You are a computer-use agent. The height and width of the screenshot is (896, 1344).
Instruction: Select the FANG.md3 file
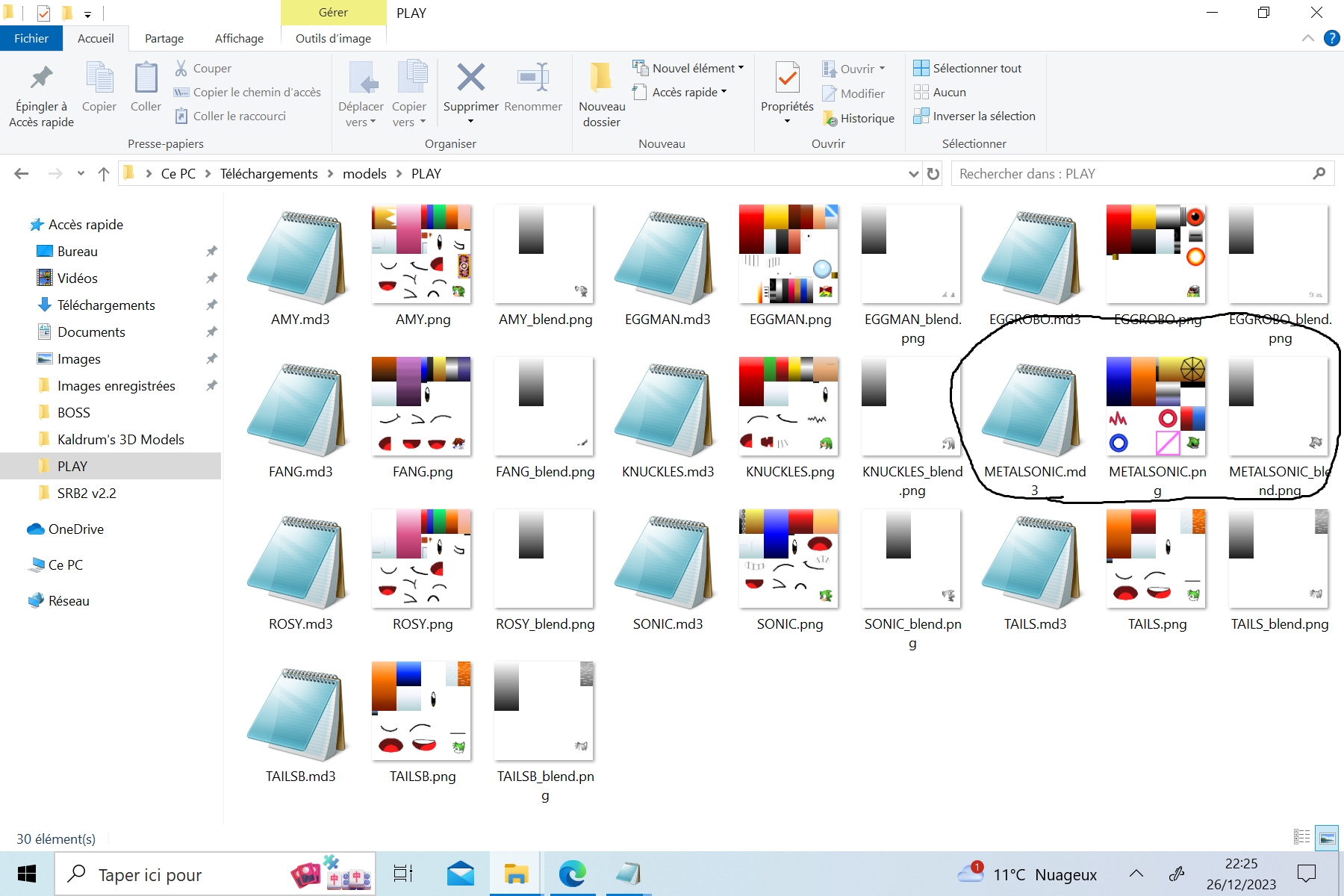click(300, 418)
